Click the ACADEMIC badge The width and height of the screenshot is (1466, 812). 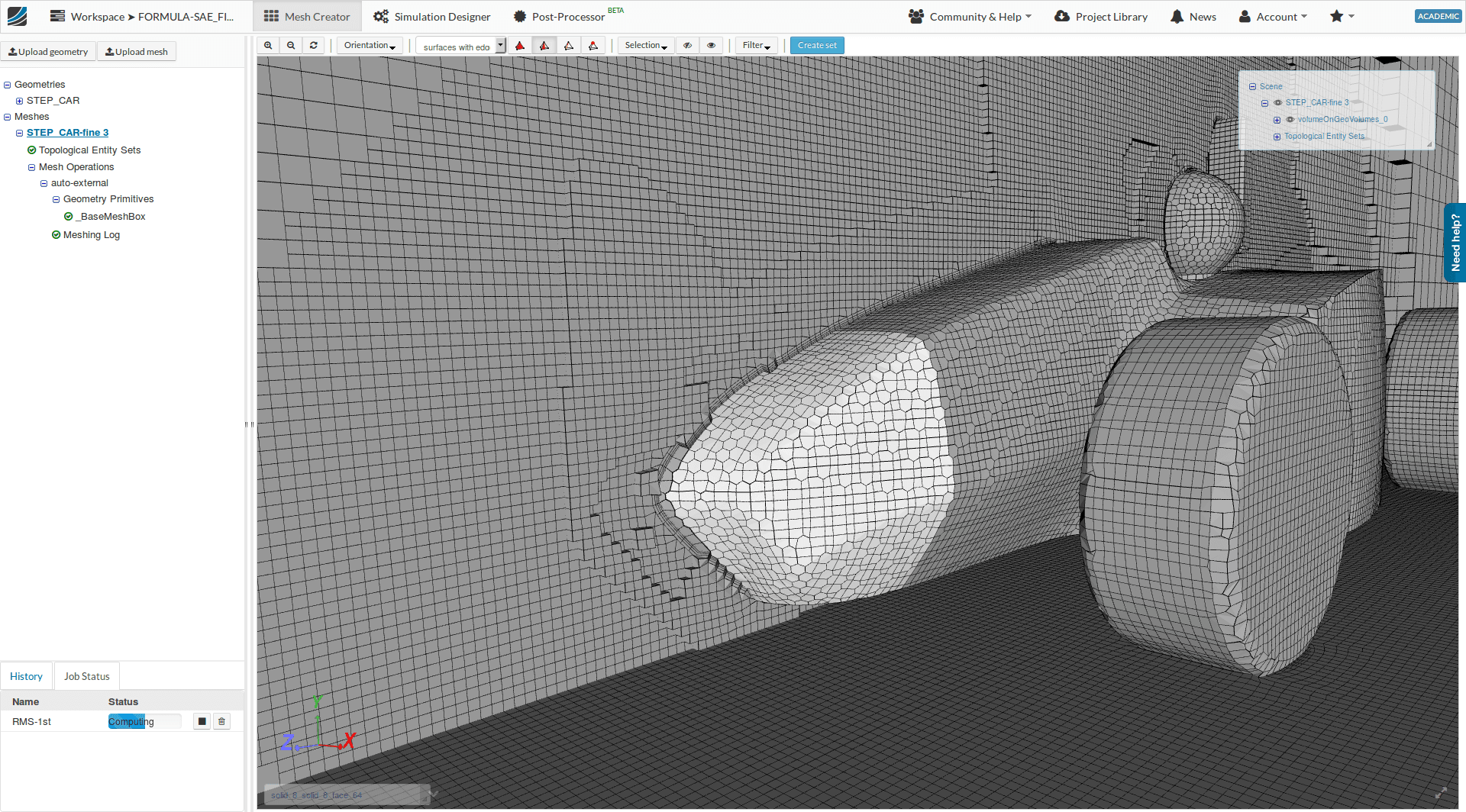click(1439, 16)
